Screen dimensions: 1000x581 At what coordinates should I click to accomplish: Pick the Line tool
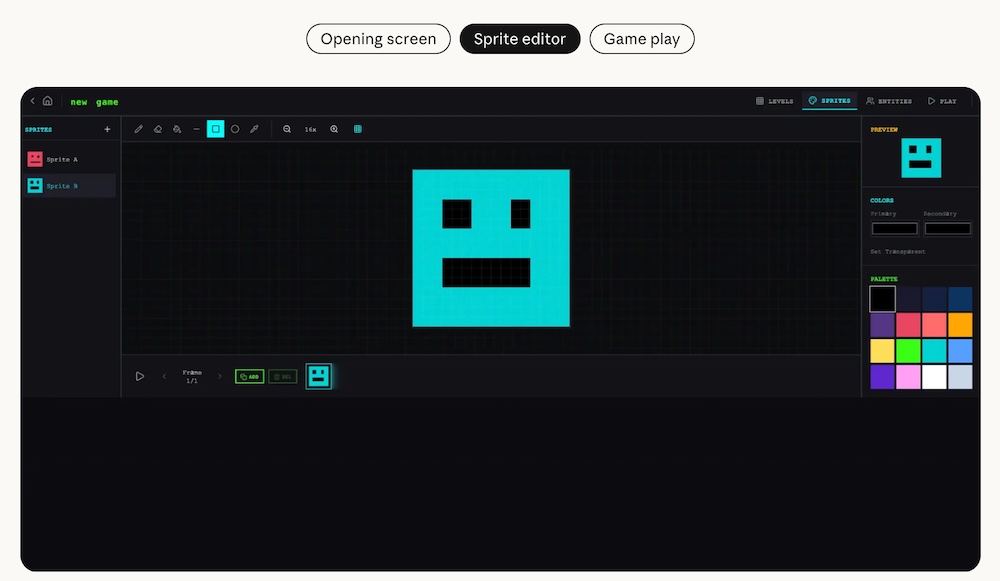(x=196, y=129)
